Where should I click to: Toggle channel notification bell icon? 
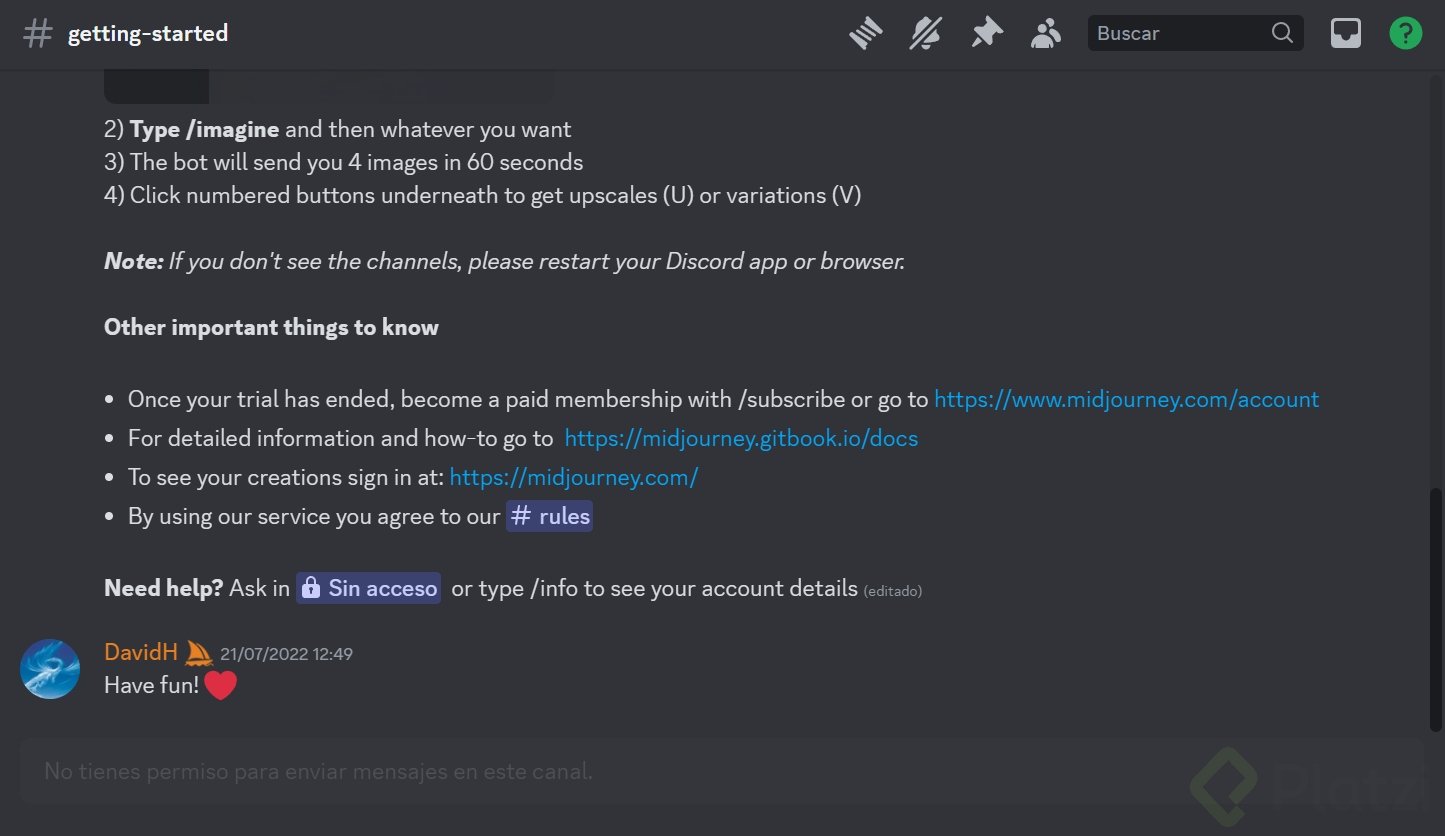pyautogui.click(x=925, y=34)
